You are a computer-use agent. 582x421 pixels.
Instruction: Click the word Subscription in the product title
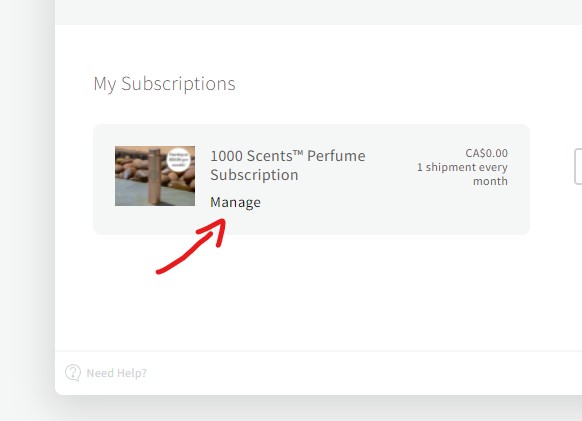click(x=254, y=175)
